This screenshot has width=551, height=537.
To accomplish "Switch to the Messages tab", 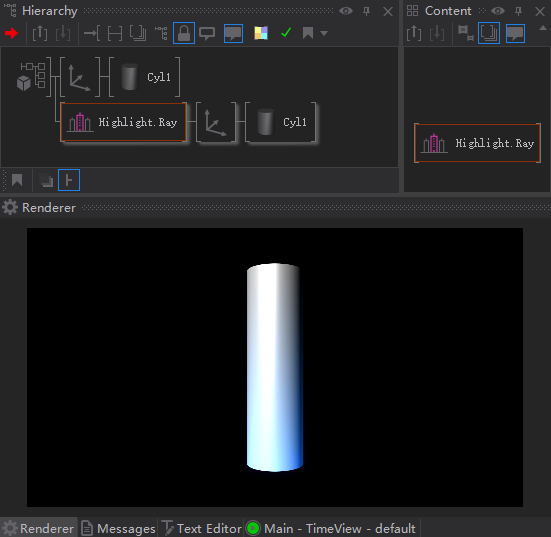I will 119,529.
